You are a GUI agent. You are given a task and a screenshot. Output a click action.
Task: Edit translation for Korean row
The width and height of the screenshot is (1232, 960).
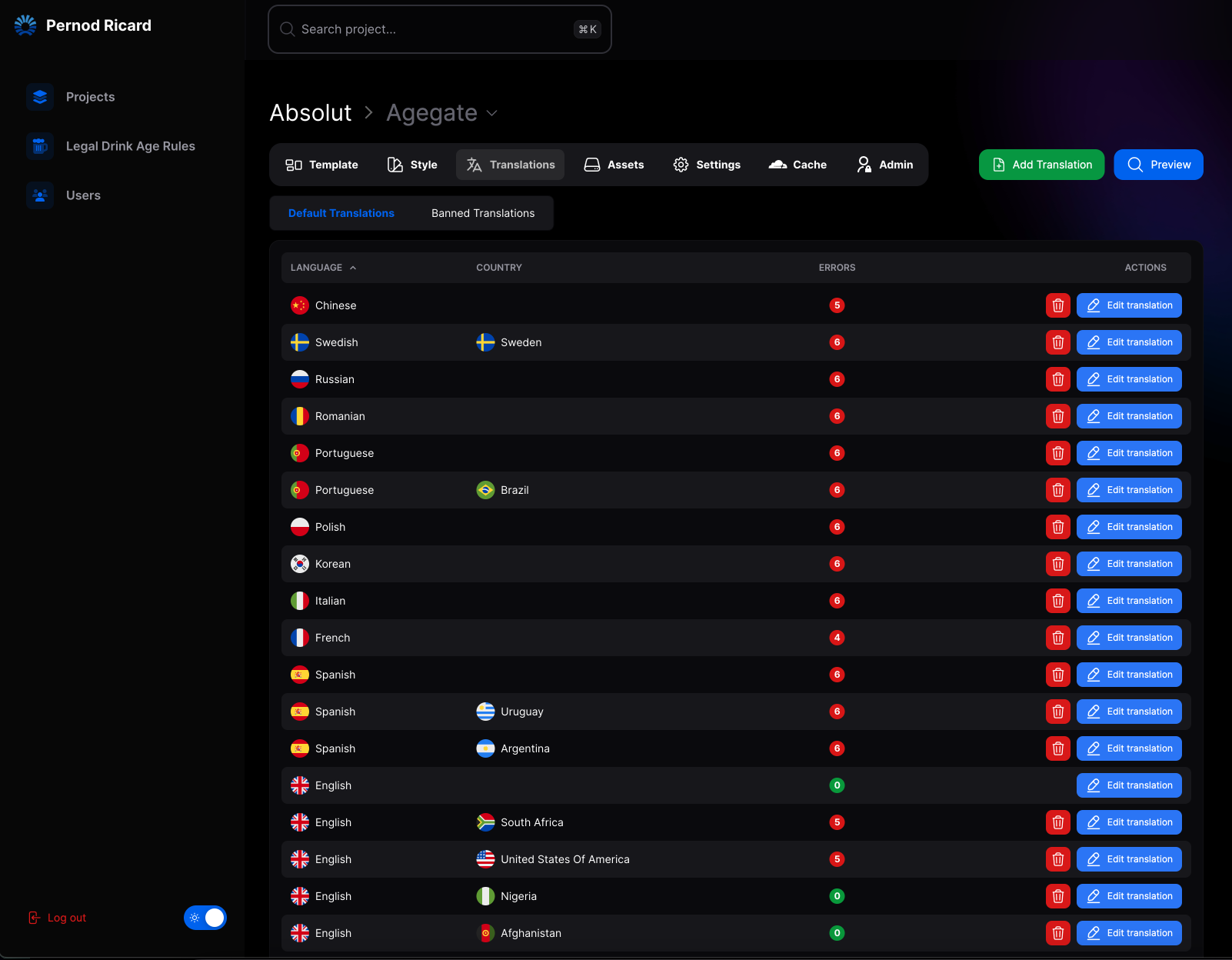(x=1129, y=564)
